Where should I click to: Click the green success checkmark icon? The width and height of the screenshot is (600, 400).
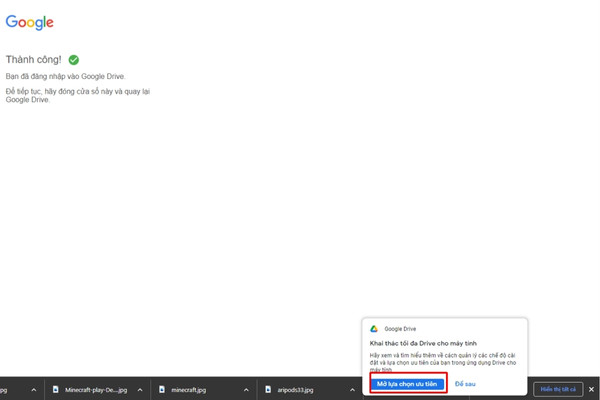[73, 60]
